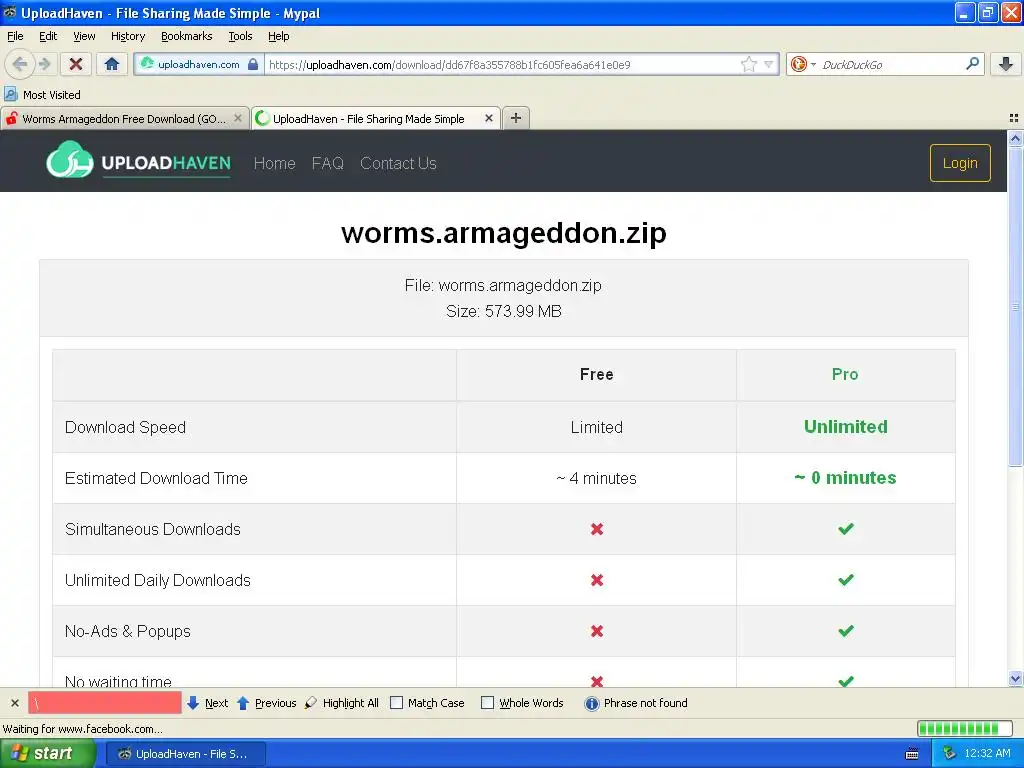1024x768 pixels.
Task: Click the network tray icon by the clock
Action: [950, 754]
